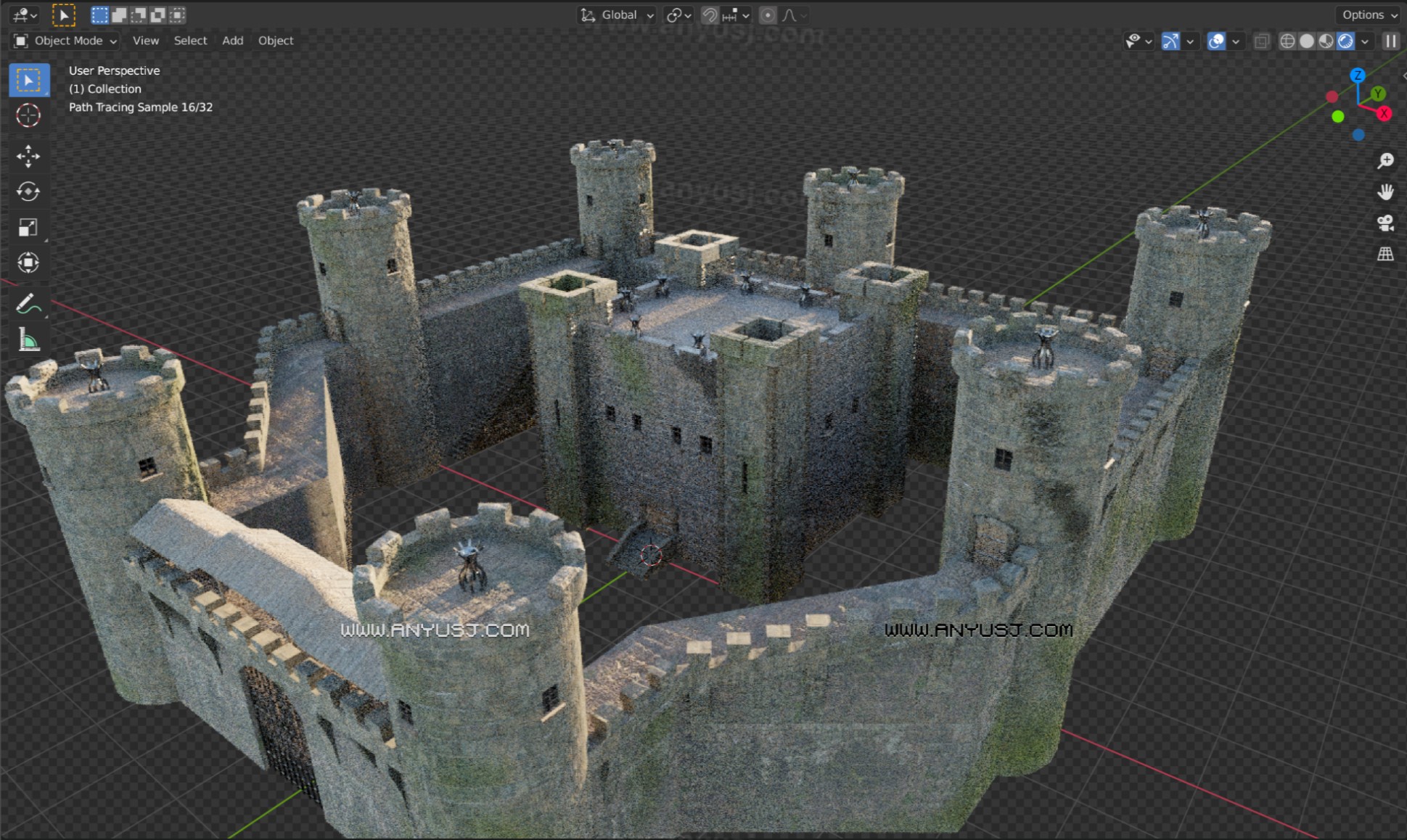Select the Cursor tool
This screenshot has height=840, width=1407.
[28, 115]
